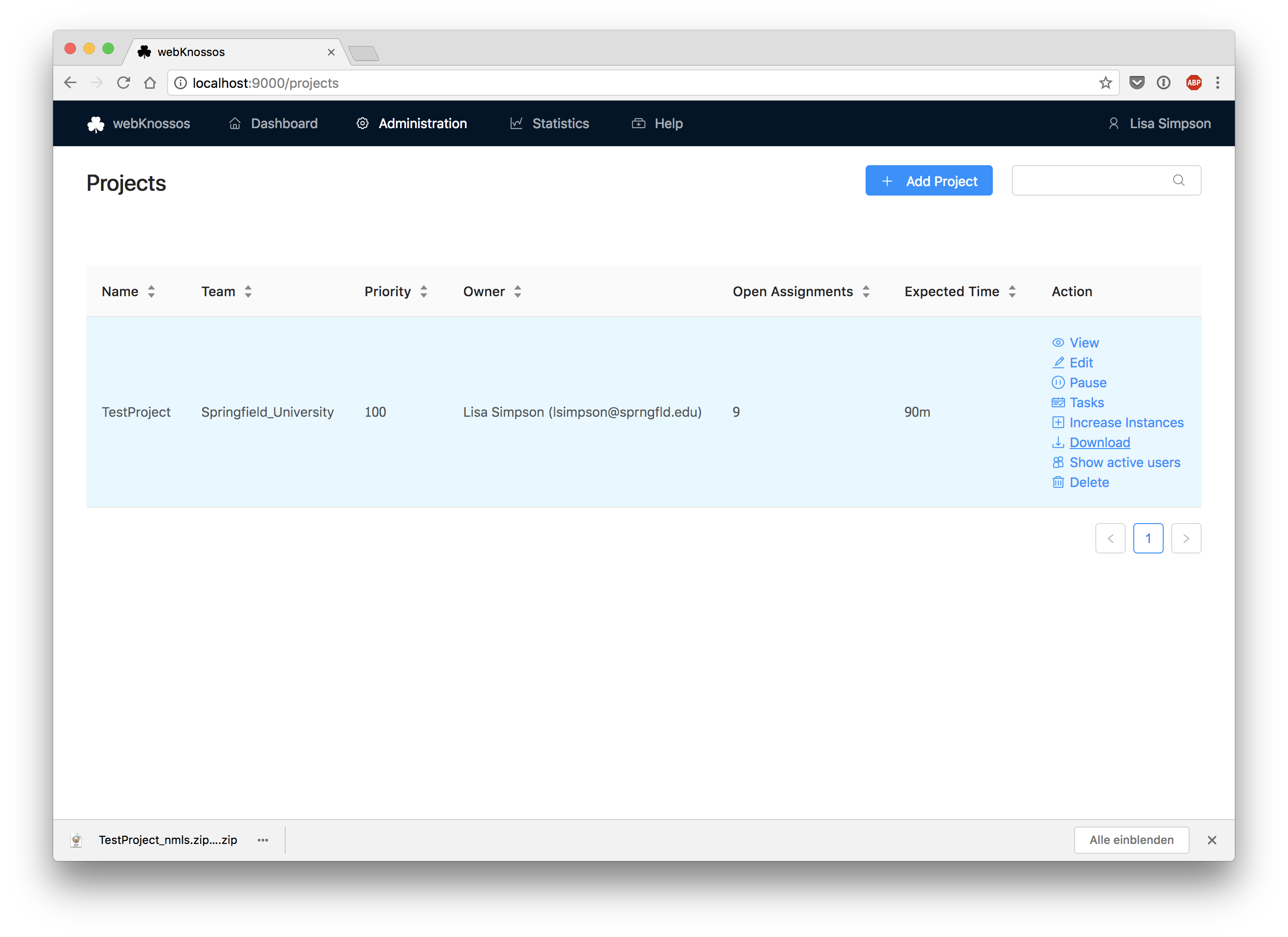Click the team icon for Show active users

(1058, 462)
